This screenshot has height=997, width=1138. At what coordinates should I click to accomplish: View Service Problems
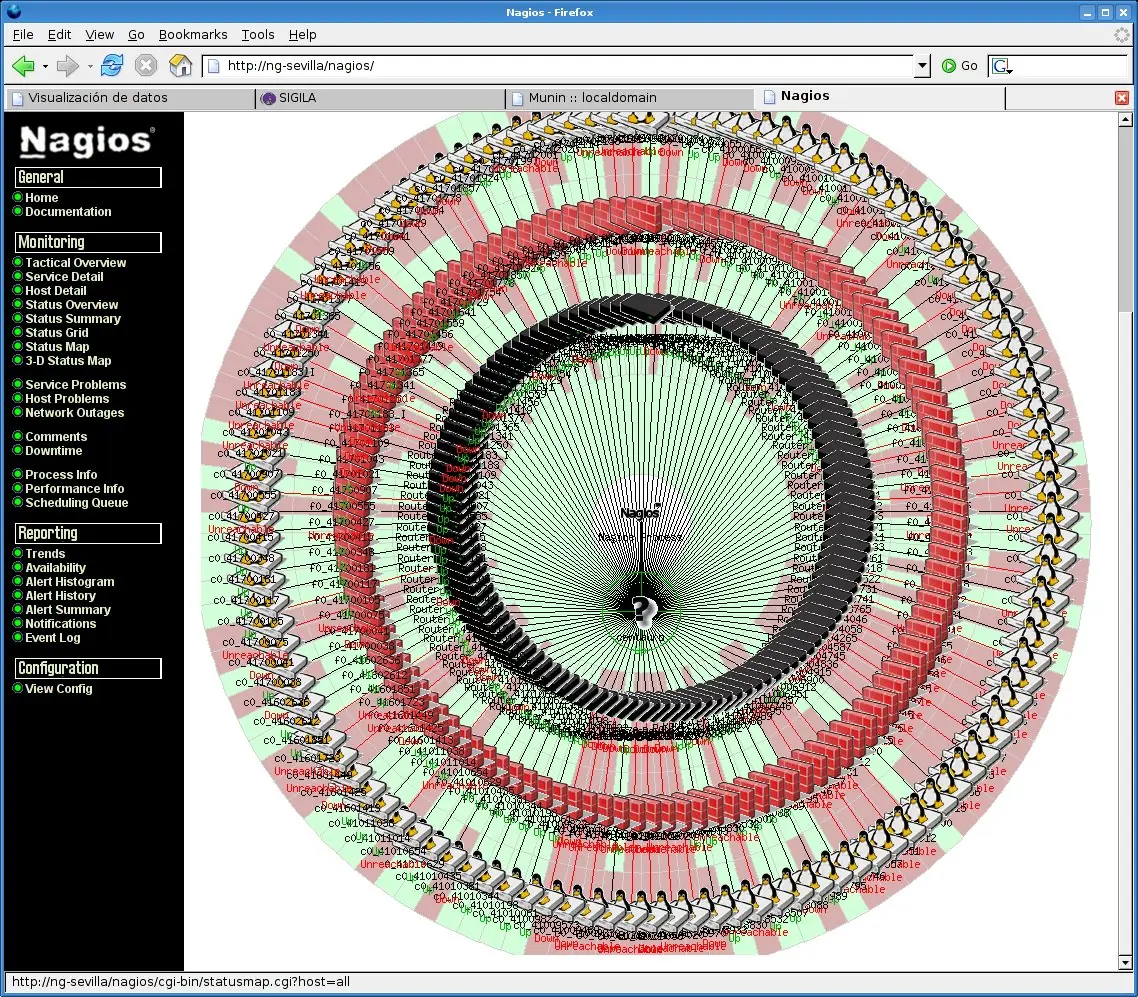click(x=75, y=385)
